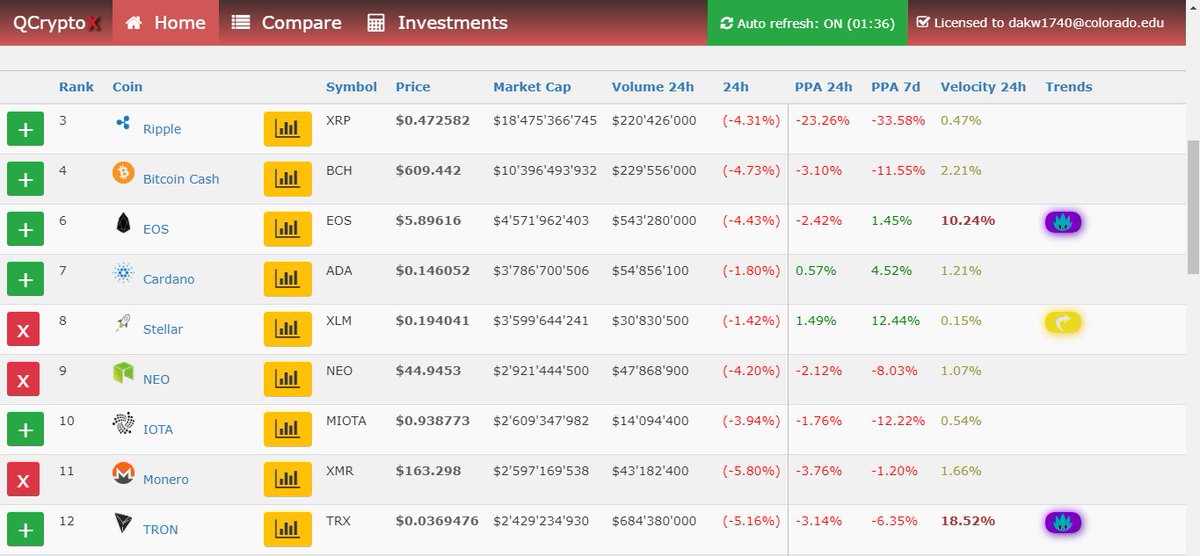
Task: Add TRON with the green plus button
Action: 25,529
